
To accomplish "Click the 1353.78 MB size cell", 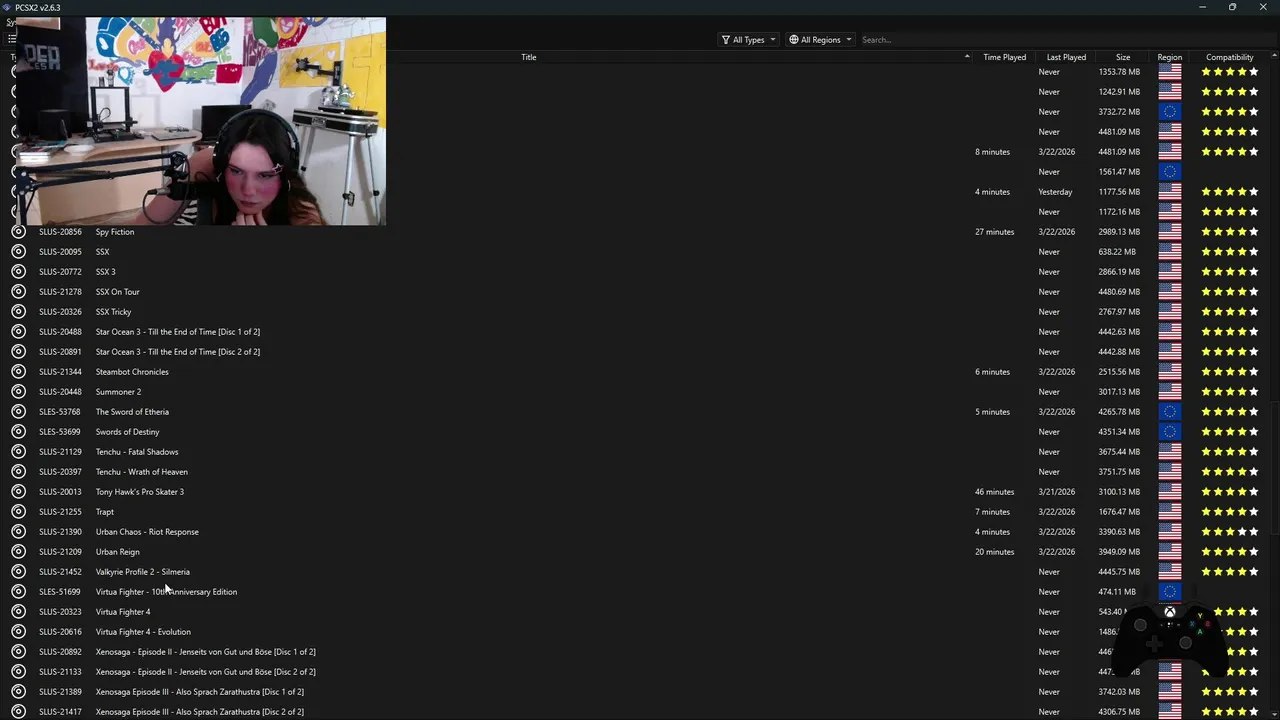I will [x=1119, y=71].
